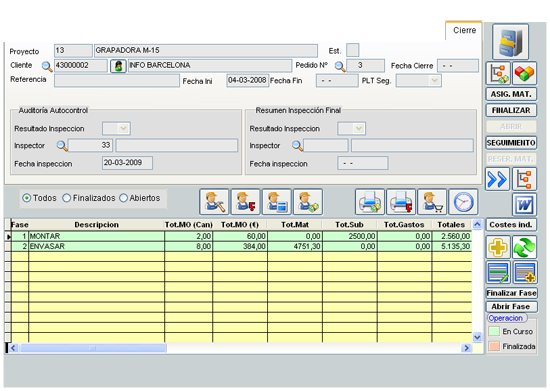Click the Referencia input field

point(117,81)
